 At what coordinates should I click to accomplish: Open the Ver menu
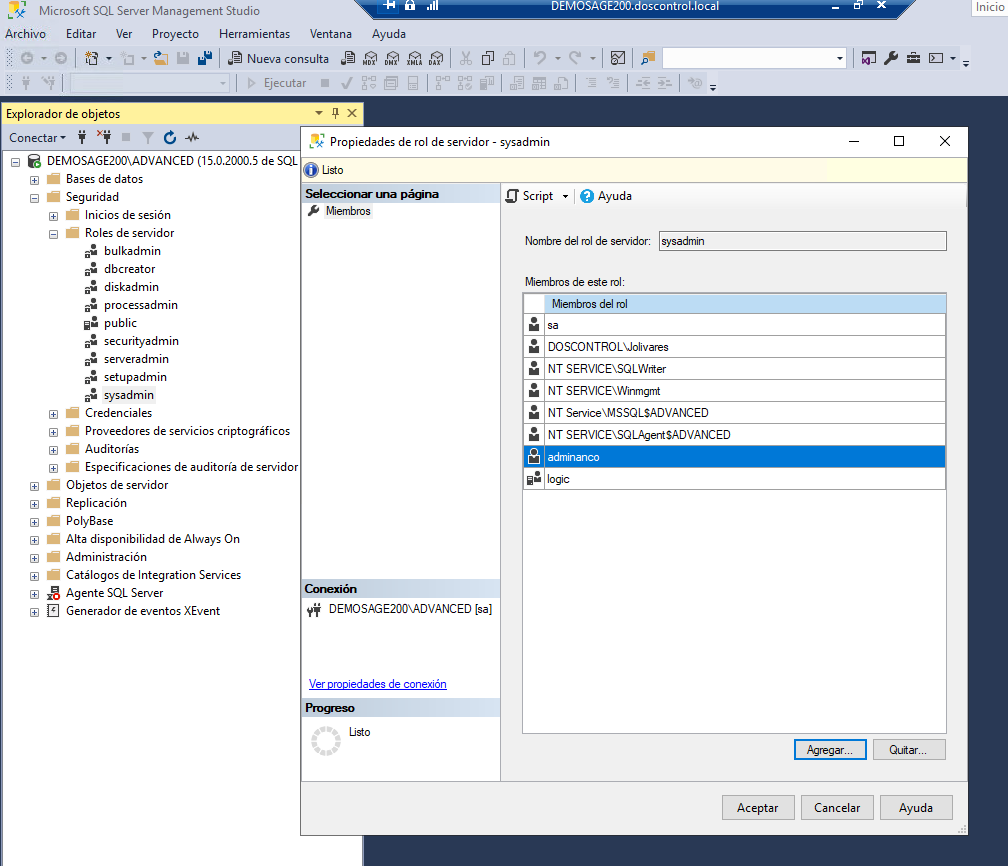click(x=124, y=34)
